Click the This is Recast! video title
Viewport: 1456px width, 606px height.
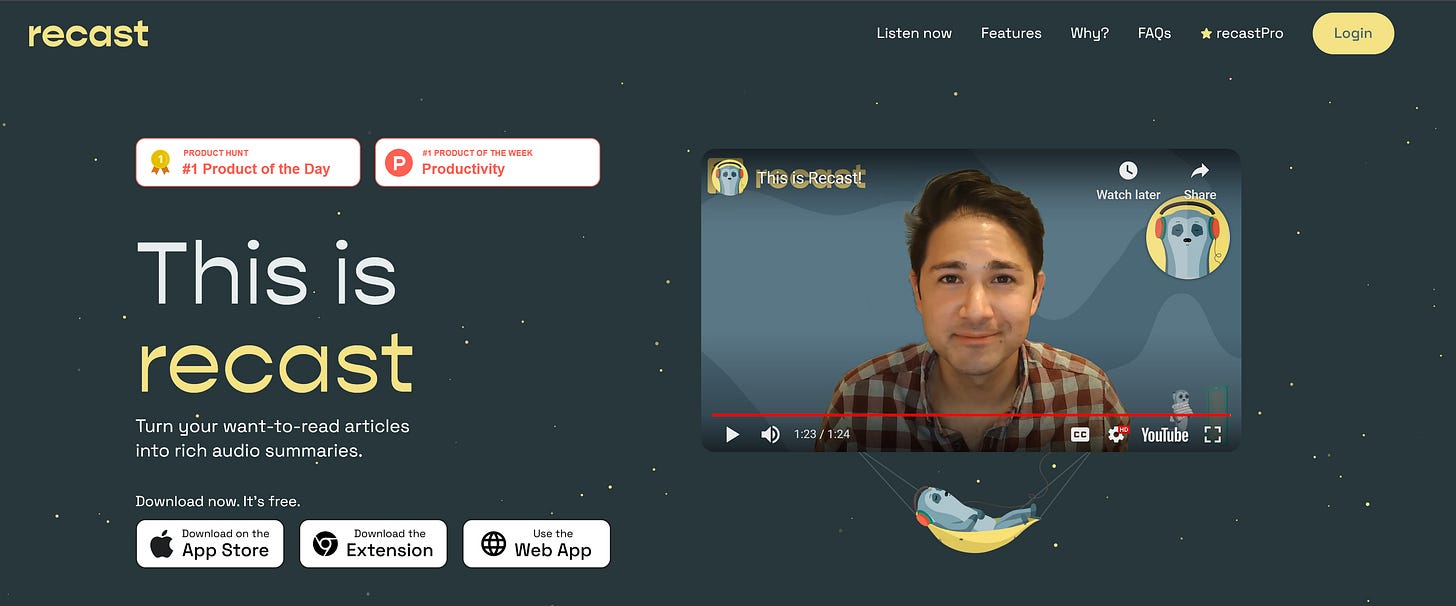[809, 178]
